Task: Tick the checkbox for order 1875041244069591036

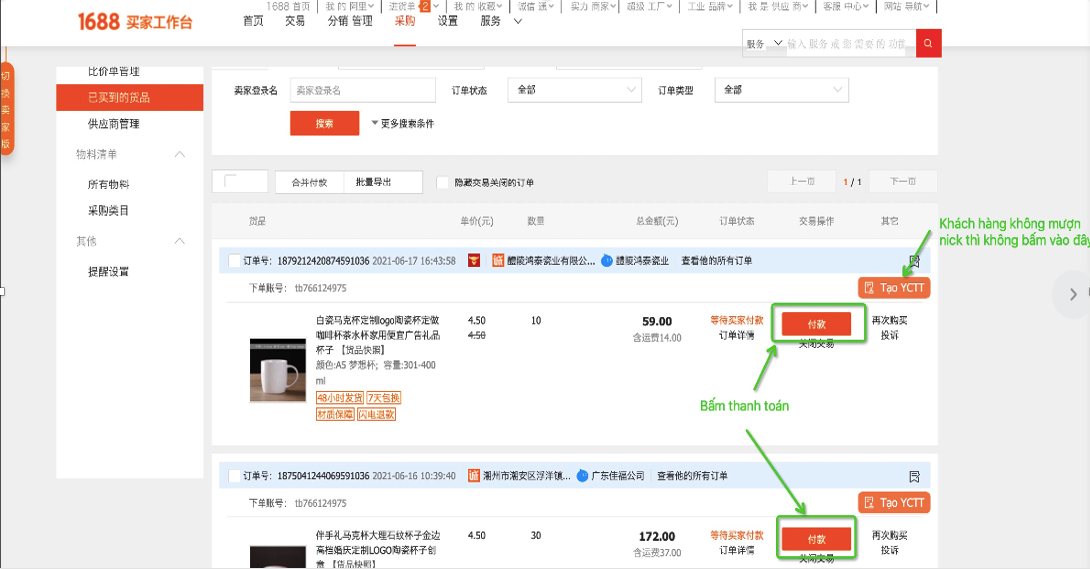Action: 234,476
